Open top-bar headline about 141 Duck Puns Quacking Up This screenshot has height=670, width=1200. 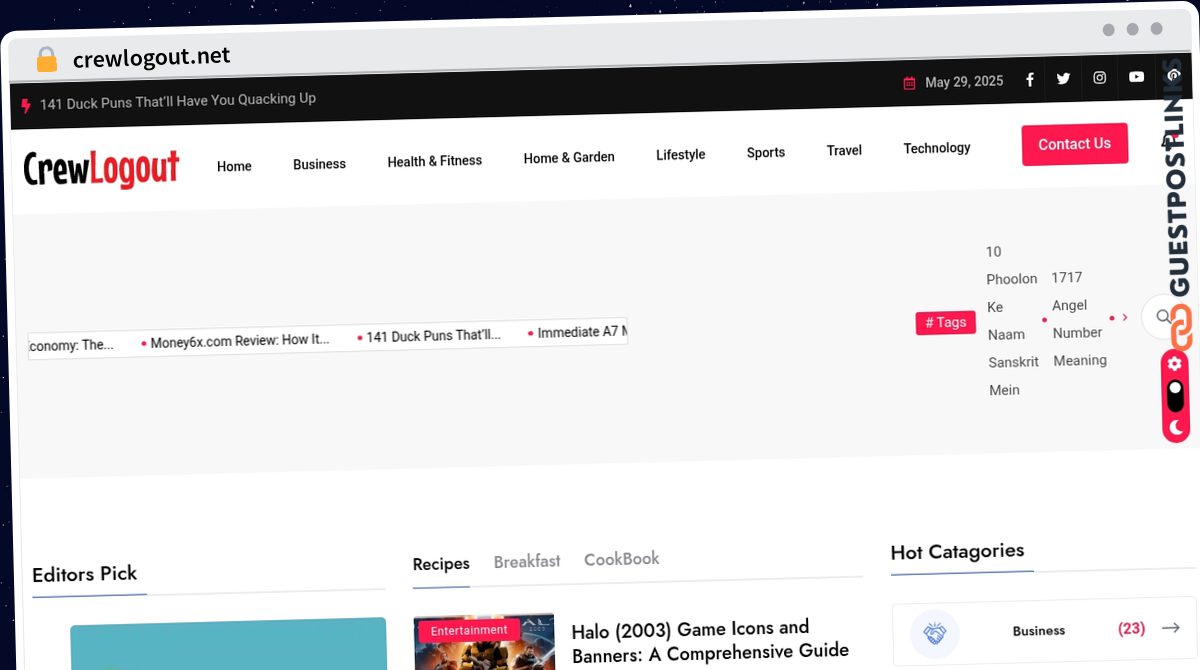[178, 101]
